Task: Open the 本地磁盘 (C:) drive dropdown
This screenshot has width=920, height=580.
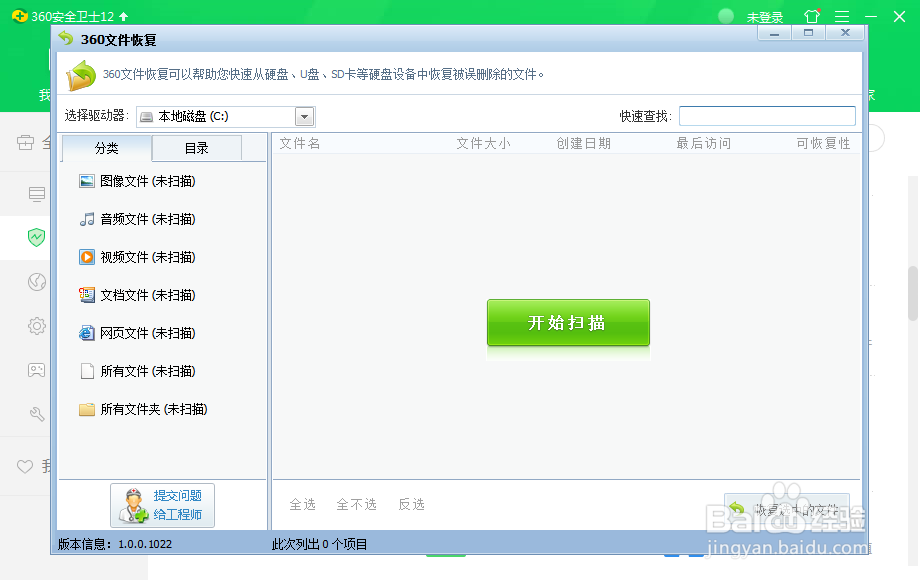Action: 304,116
